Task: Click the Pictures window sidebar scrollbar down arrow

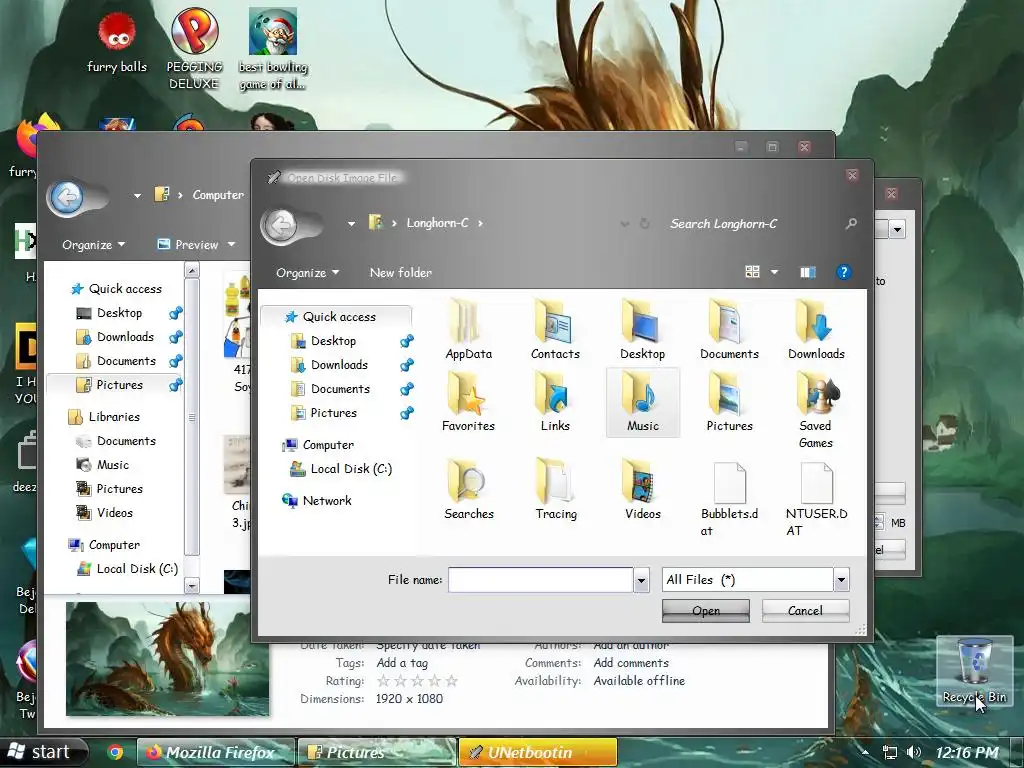Action: click(x=192, y=586)
